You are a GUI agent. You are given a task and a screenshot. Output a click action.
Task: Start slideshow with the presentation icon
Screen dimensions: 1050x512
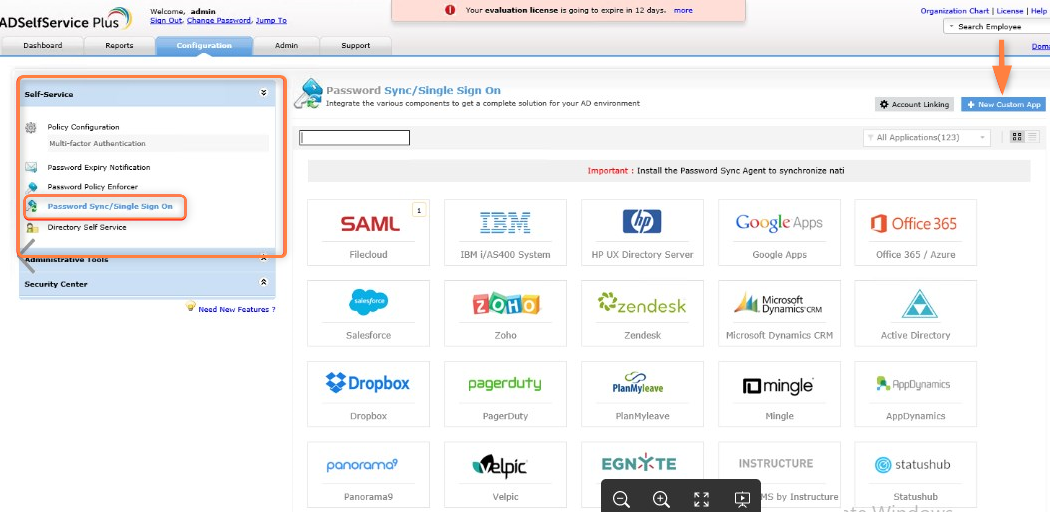point(742,499)
